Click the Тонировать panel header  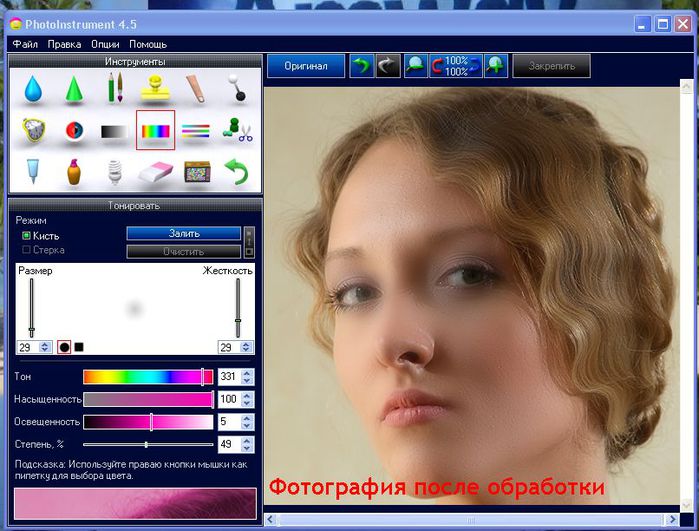[135, 206]
